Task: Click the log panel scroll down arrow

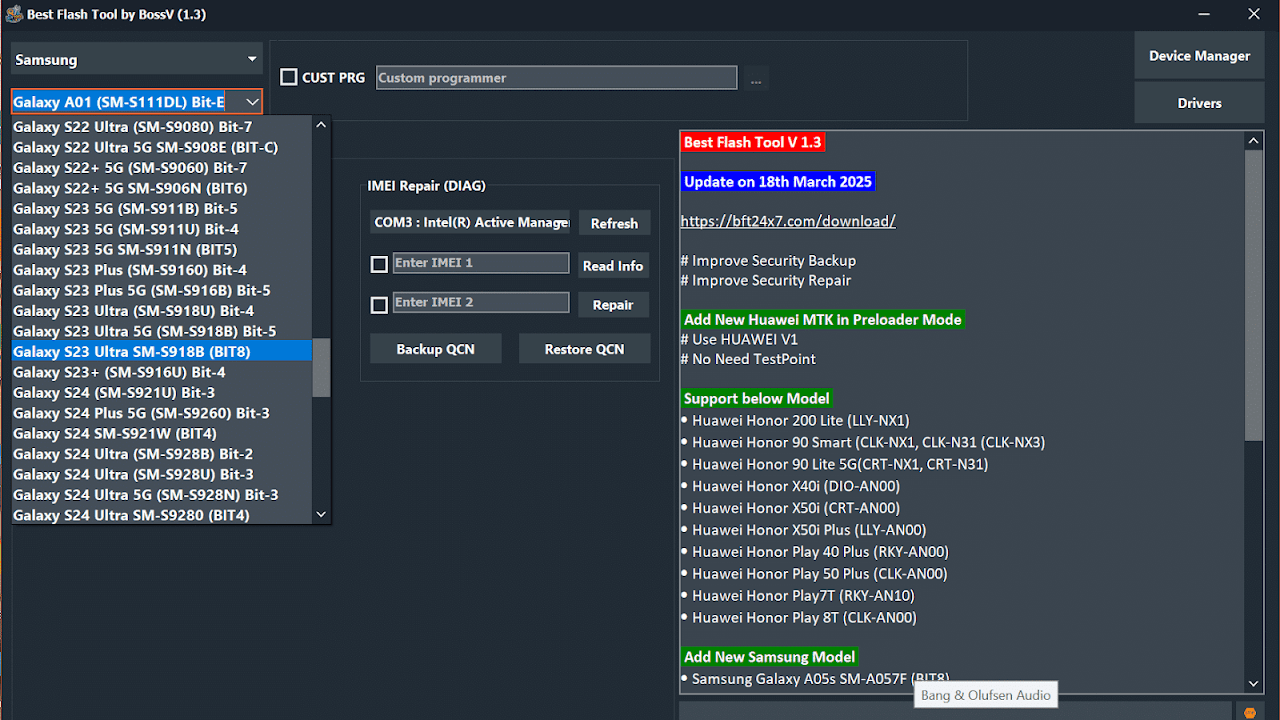Action: click(x=1254, y=683)
